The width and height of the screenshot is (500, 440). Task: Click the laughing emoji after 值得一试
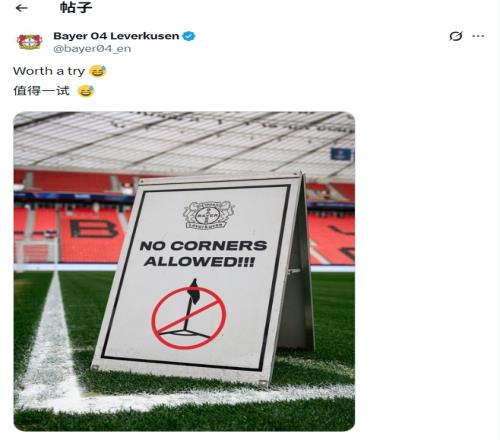(86, 91)
